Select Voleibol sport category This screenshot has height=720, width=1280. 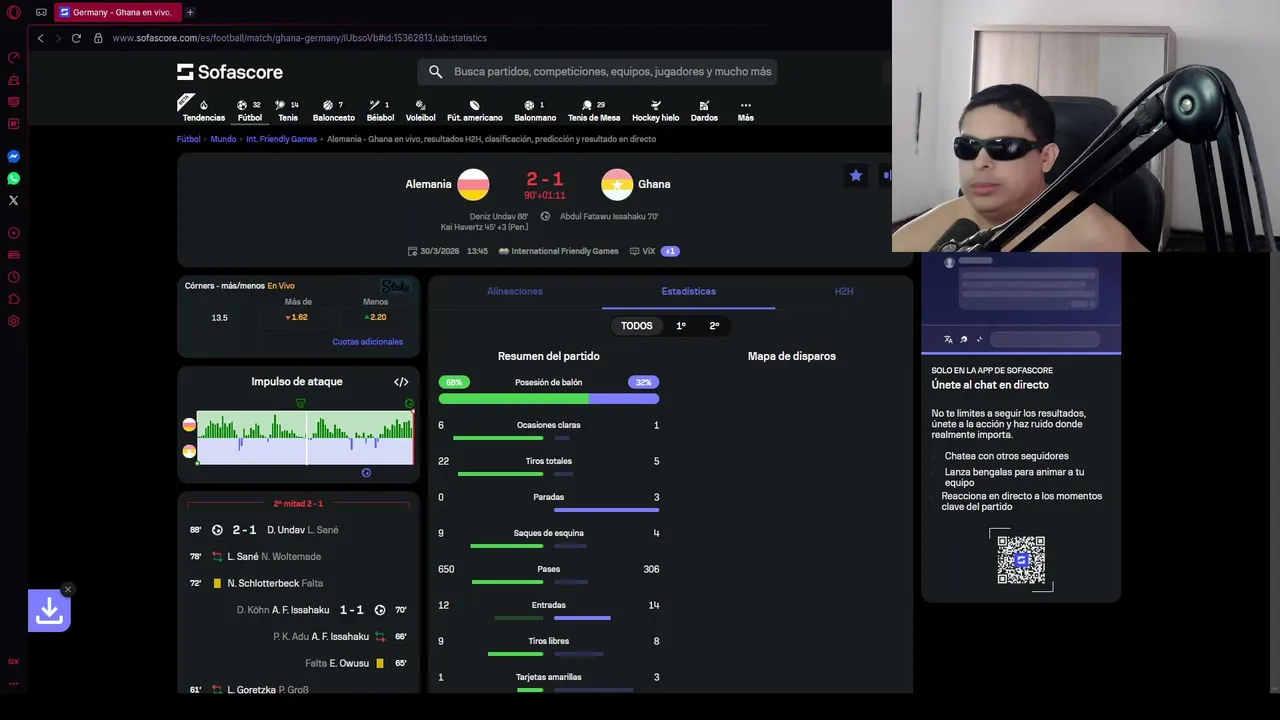point(420,111)
